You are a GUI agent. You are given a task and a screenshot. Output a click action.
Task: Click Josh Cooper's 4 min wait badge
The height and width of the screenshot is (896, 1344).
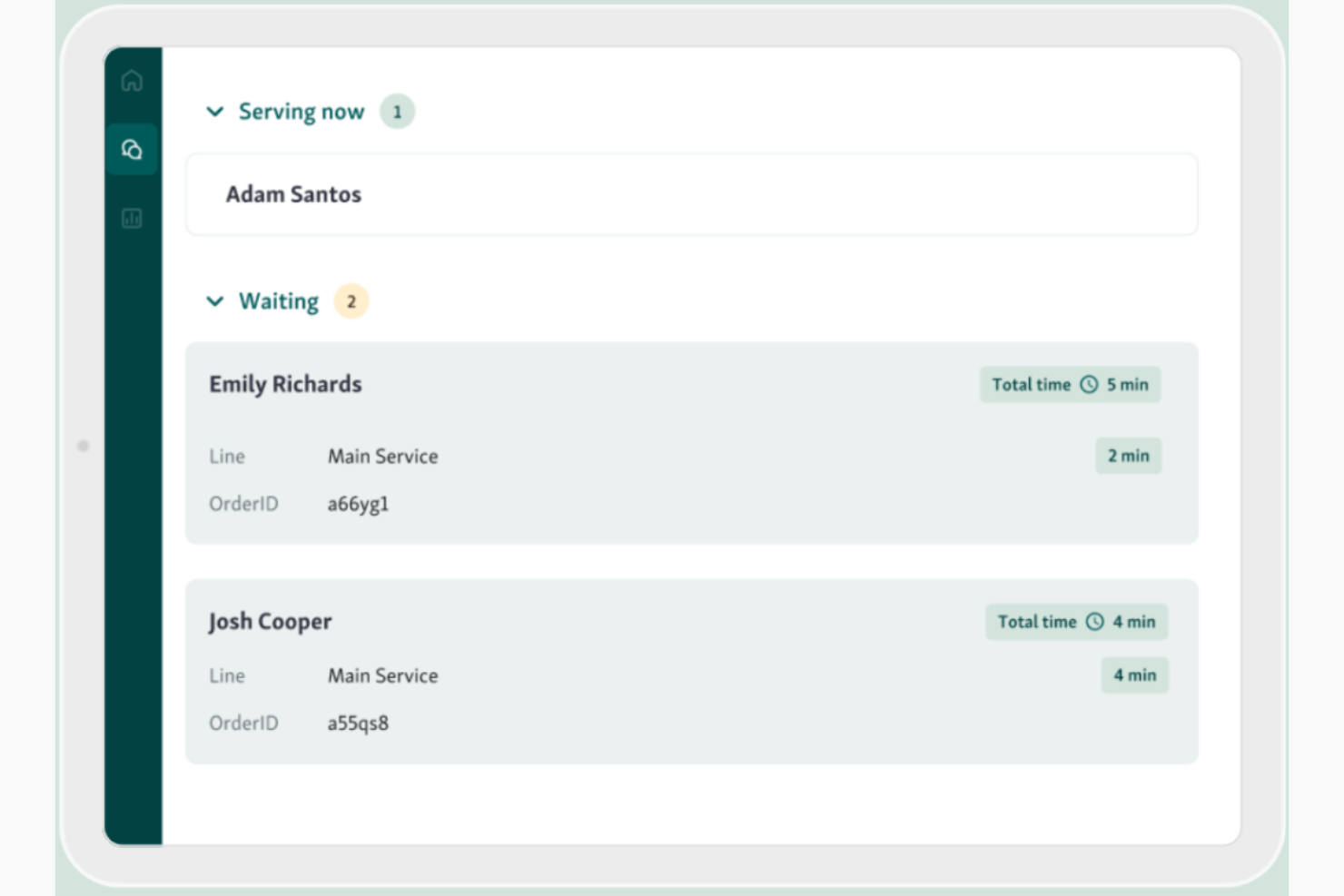pyautogui.click(x=1134, y=675)
